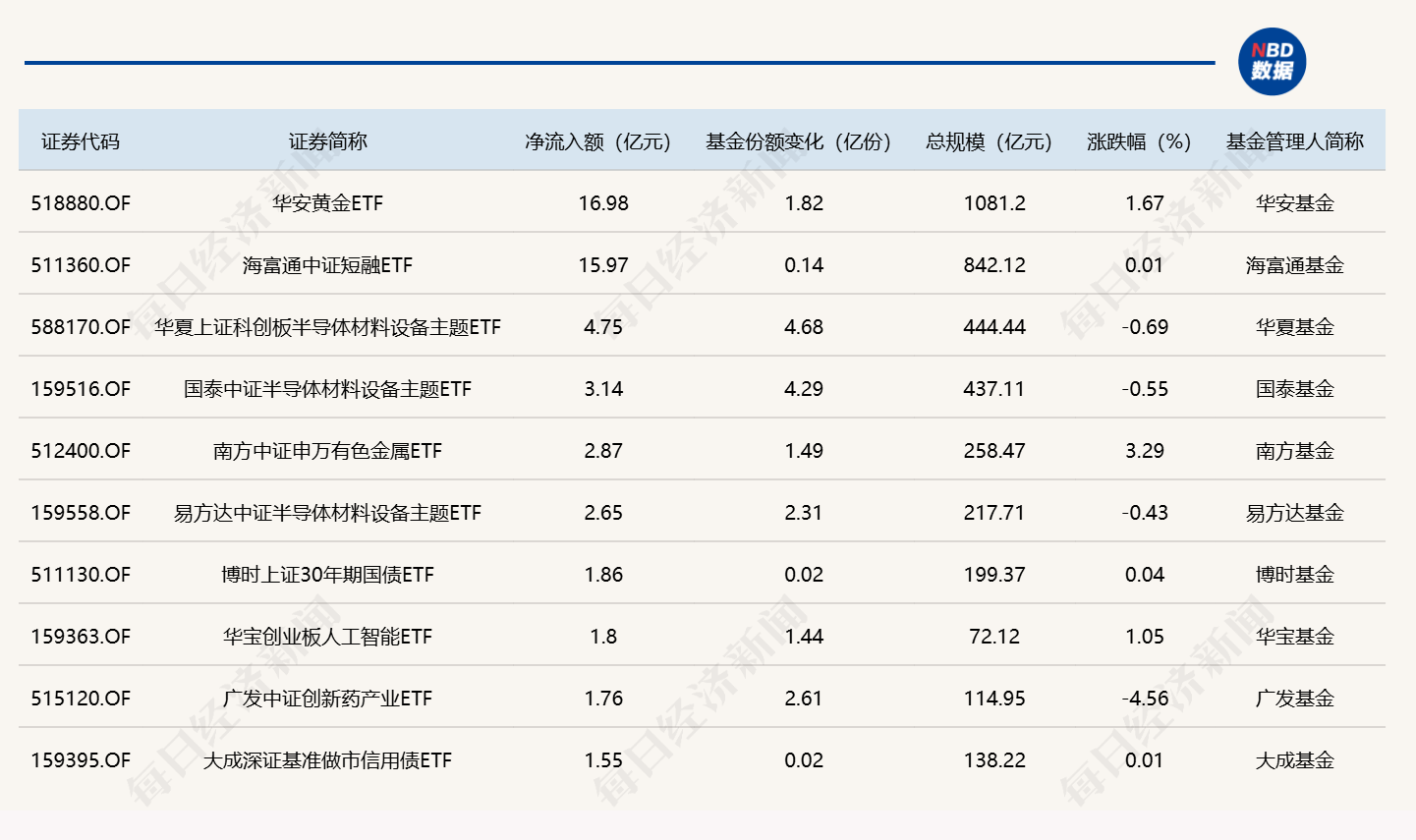
Task: Select total scale value 444.44
Action: 994,327
